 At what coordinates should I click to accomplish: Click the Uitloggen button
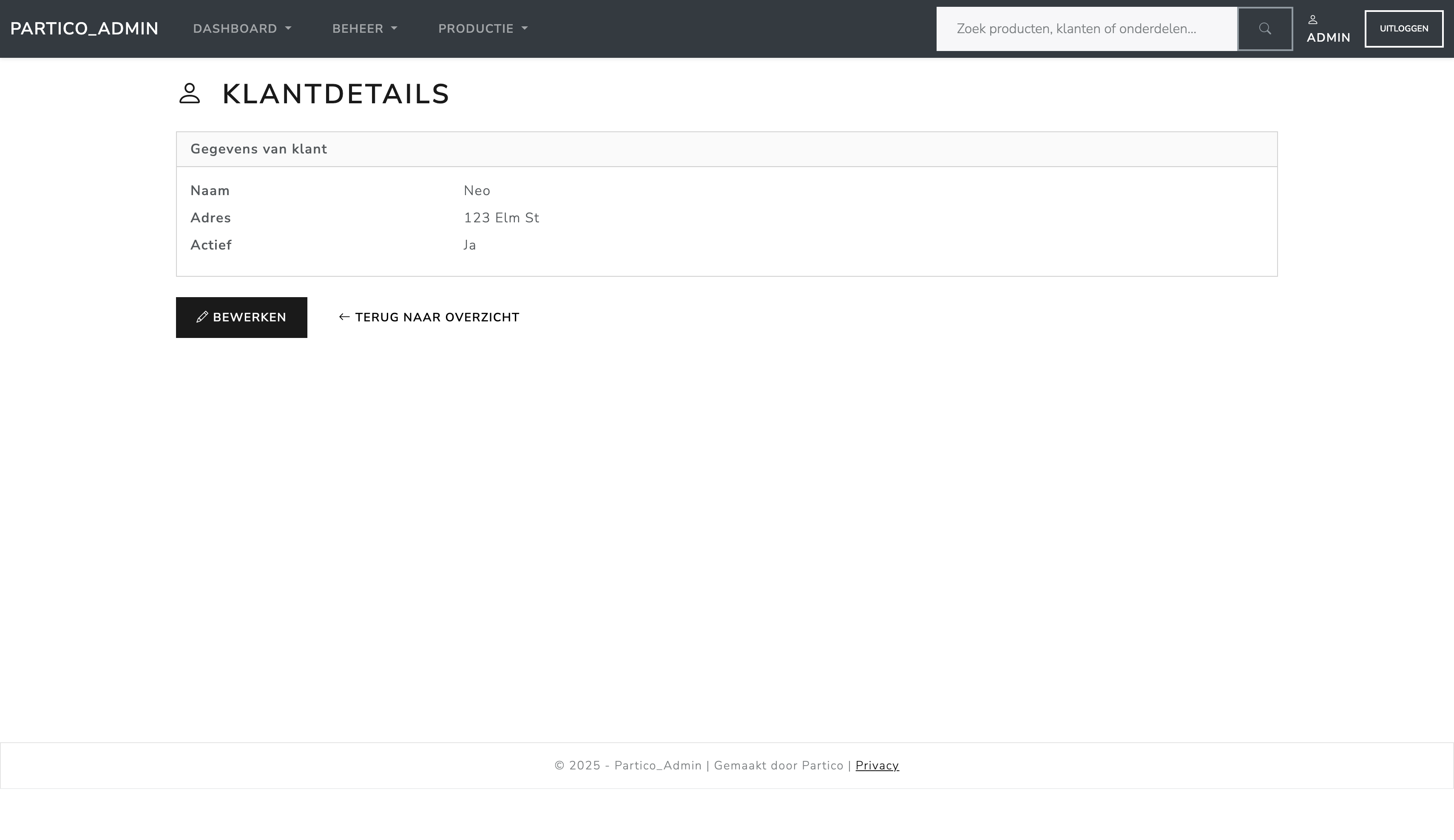click(x=1404, y=29)
